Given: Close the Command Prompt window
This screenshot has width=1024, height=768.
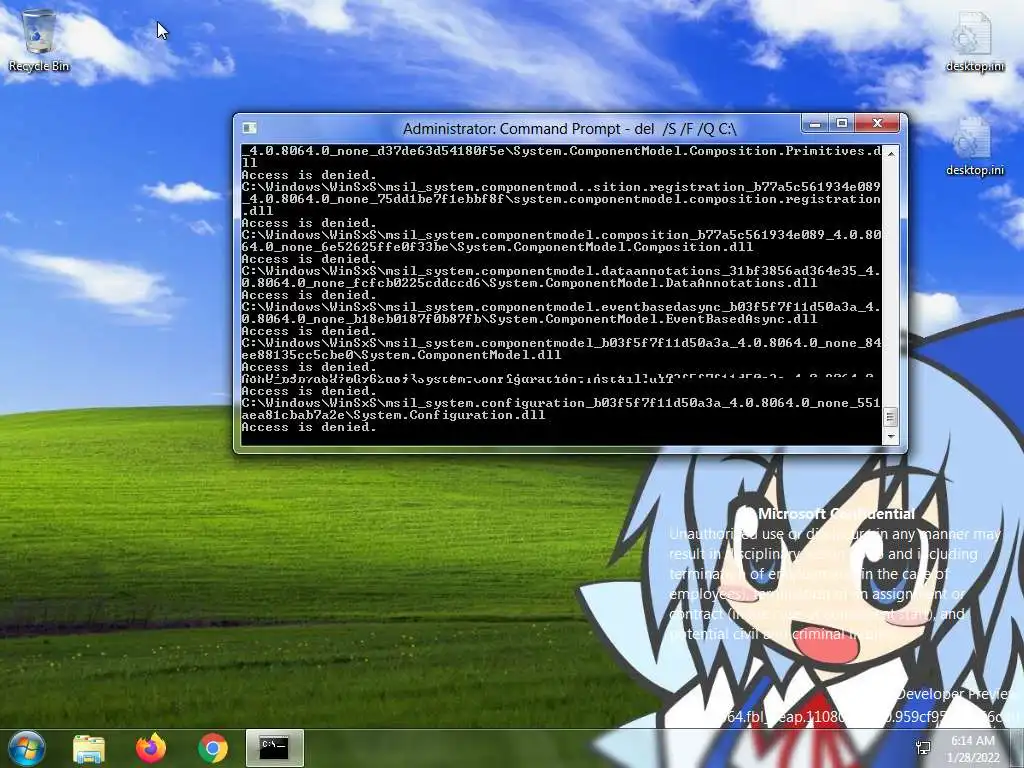Looking at the screenshot, I should 878,123.
